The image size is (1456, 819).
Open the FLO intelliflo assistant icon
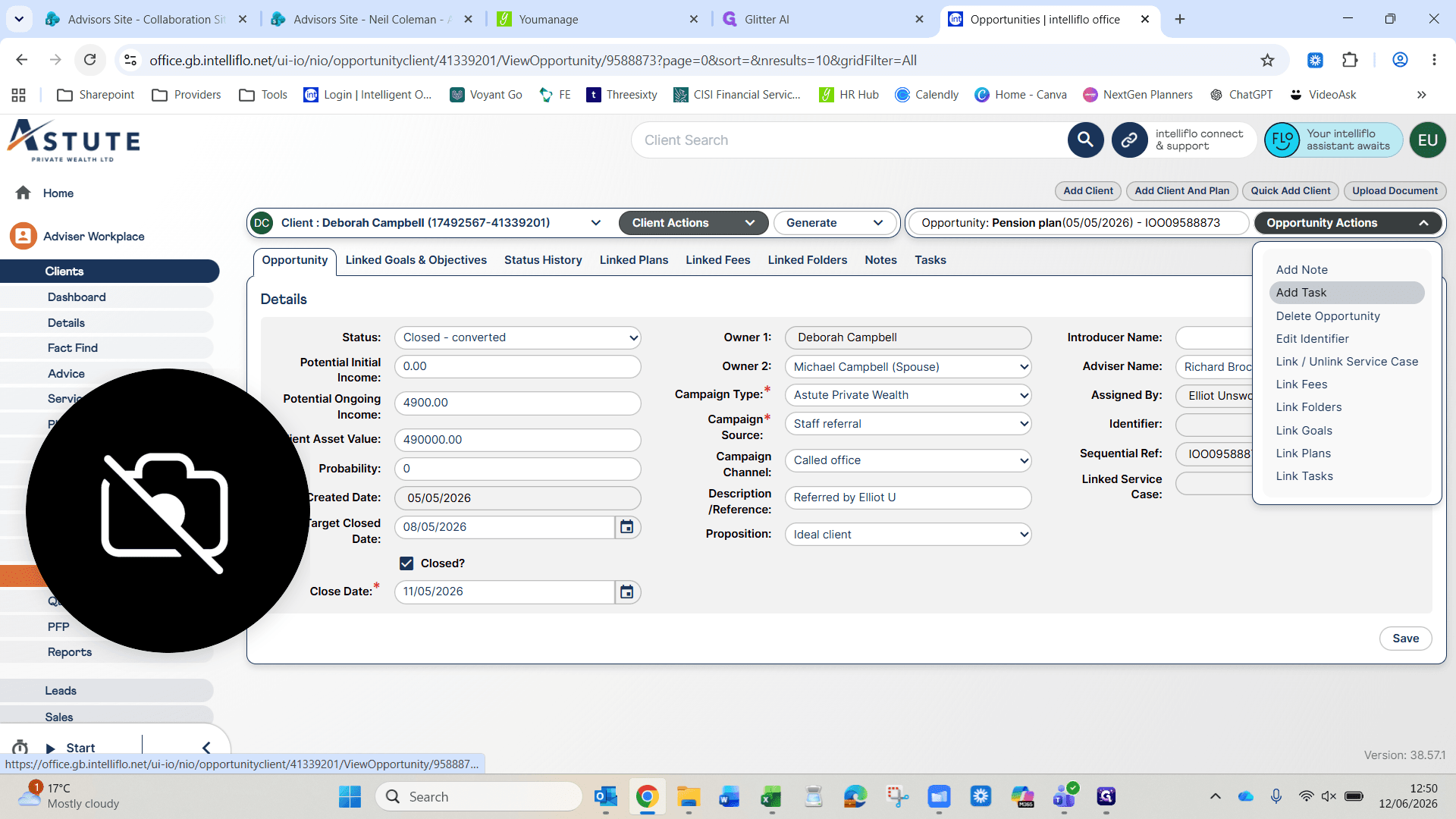(x=1282, y=140)
